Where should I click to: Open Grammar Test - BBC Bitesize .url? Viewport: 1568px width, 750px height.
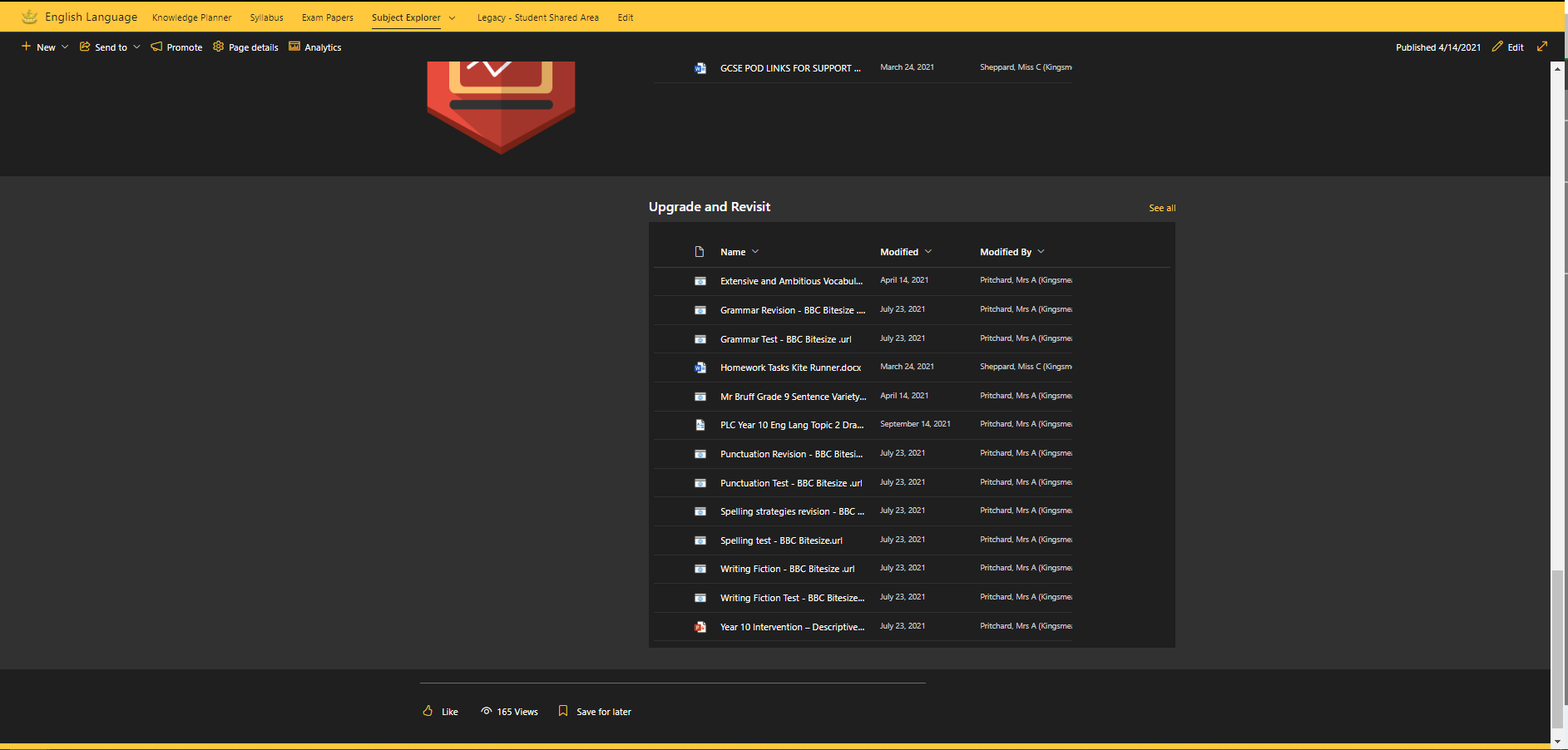[785, 339]
